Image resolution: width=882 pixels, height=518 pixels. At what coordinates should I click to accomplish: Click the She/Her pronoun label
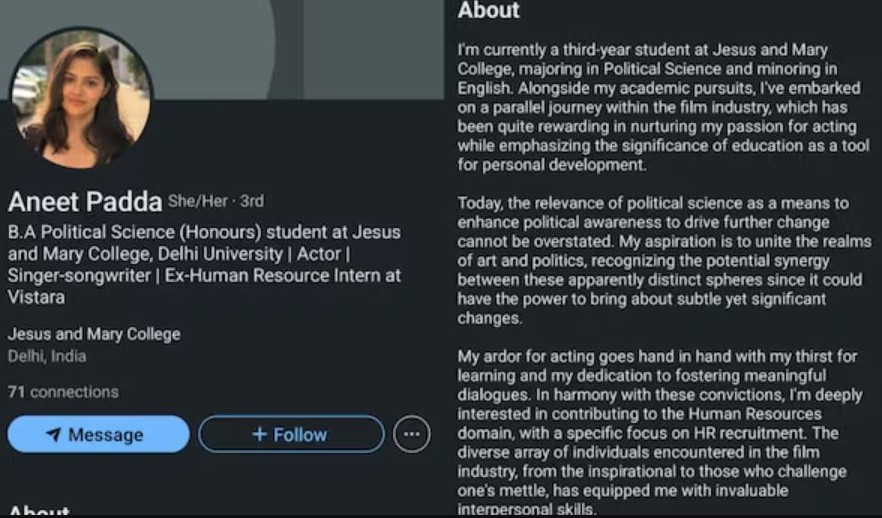coord(198,201)
